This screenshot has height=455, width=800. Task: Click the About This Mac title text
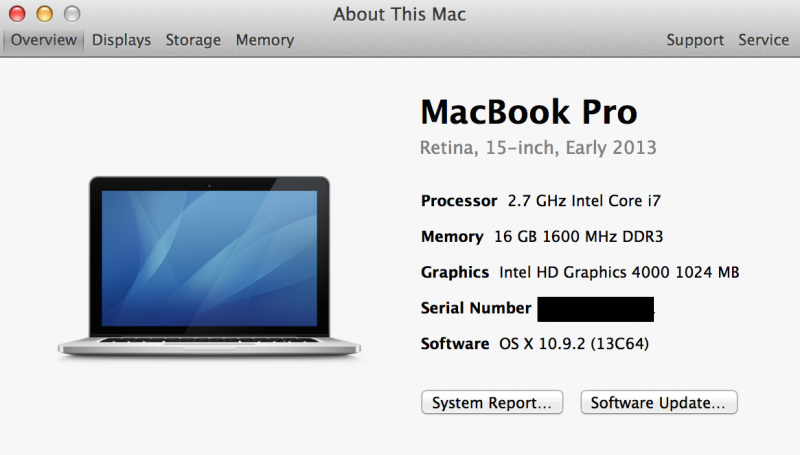(399, 14)
